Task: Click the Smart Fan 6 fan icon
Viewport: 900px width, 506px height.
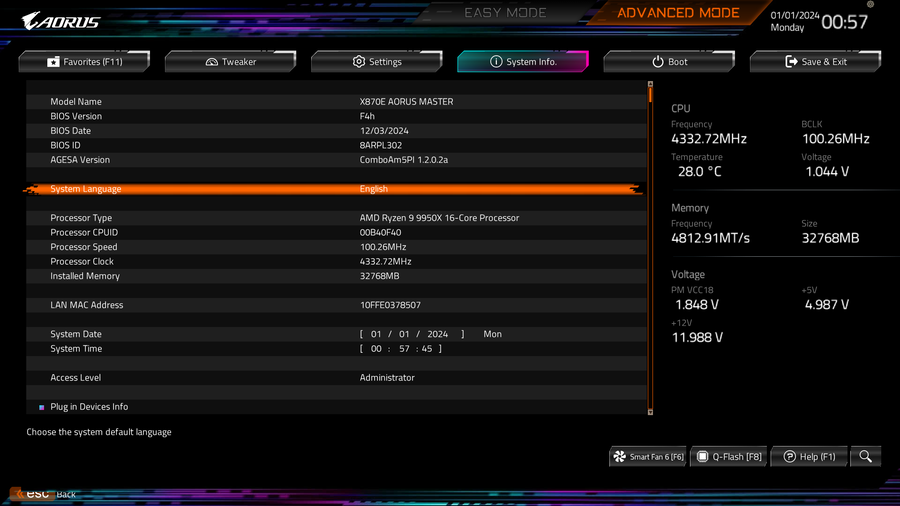Action: coord(620,457)
